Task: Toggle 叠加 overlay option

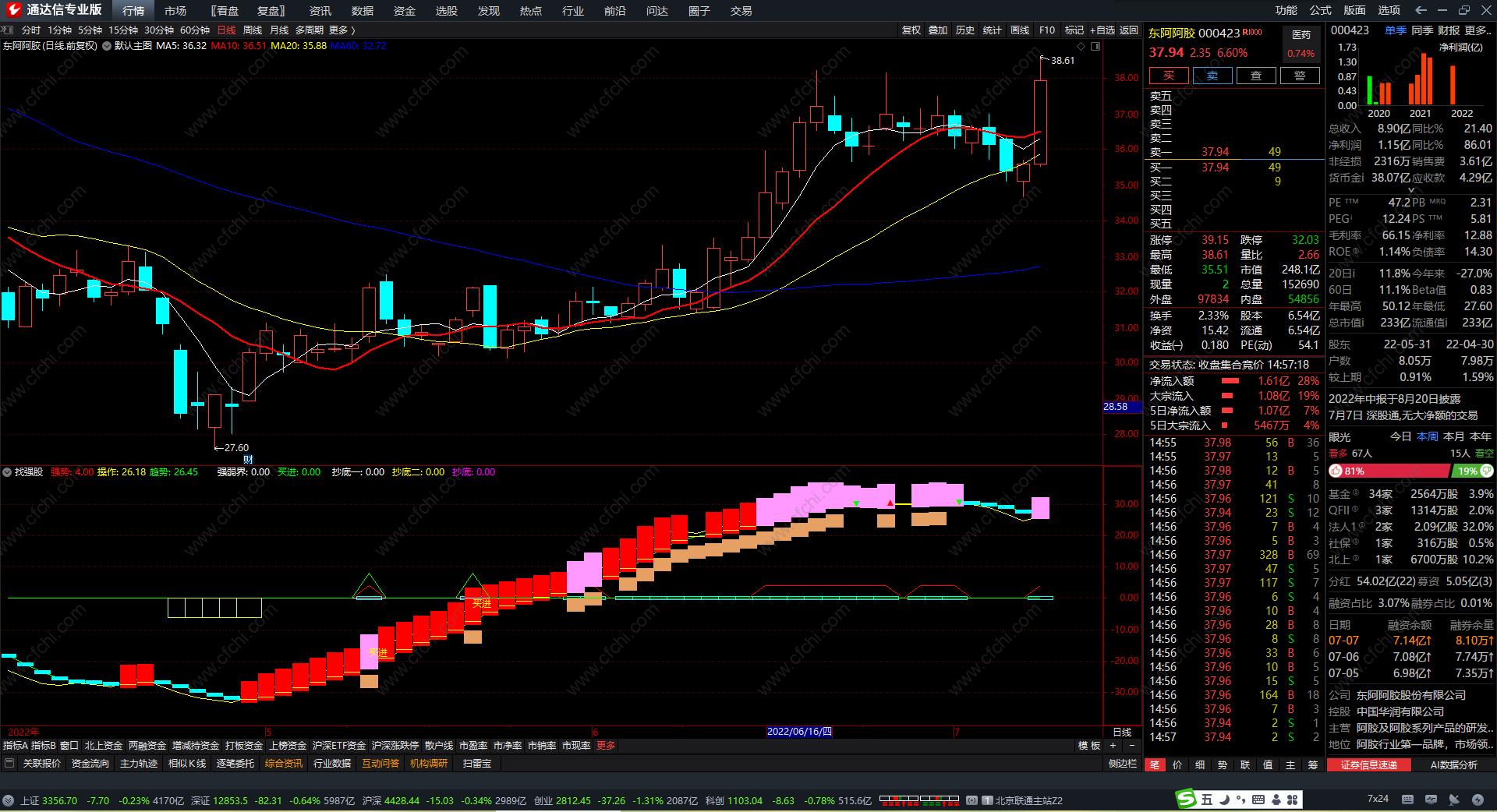Action: [x=938, y=30]
